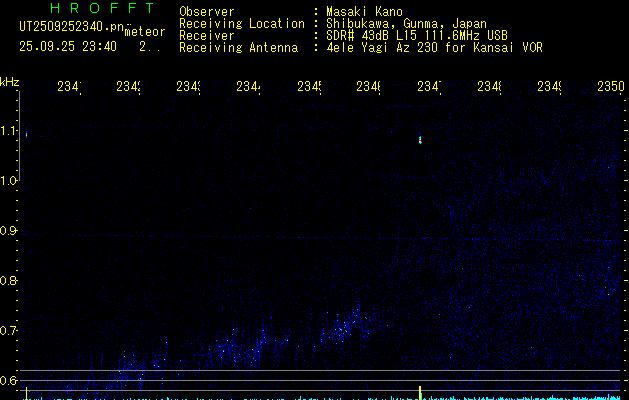Click the 1.0 frequency axis label

[8, 181]
